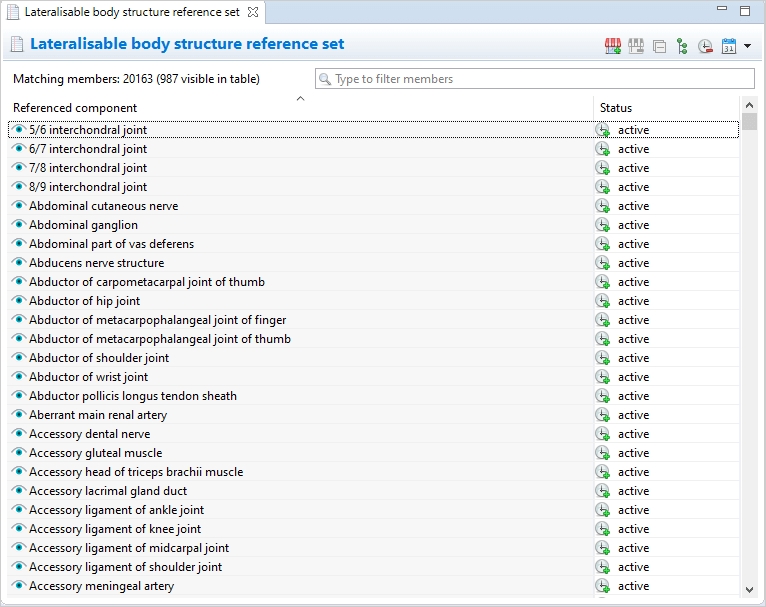Toggle the eye icon for 7/8 interchondral joint

coord(18,168)
